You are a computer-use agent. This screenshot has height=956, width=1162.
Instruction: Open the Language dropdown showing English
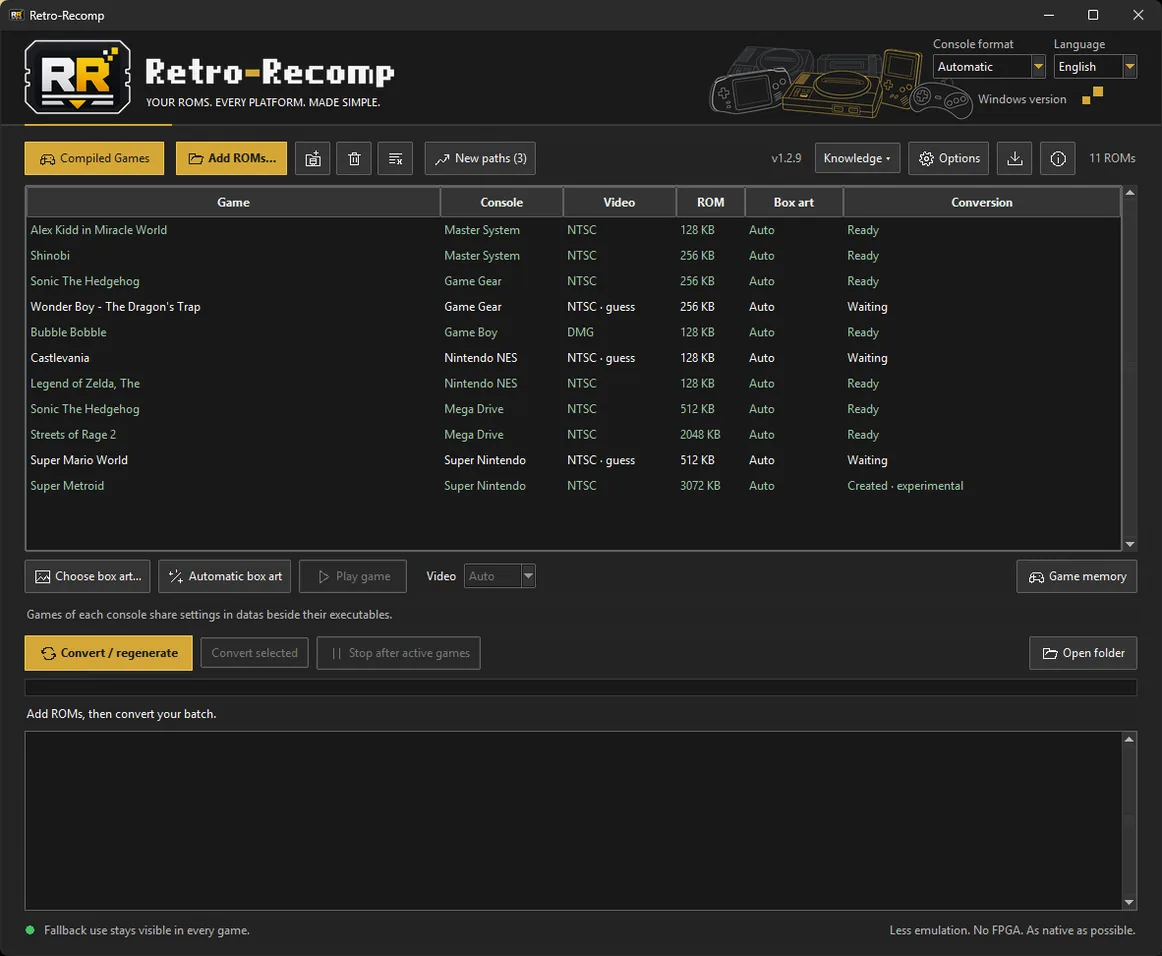tap(1095, 67)
